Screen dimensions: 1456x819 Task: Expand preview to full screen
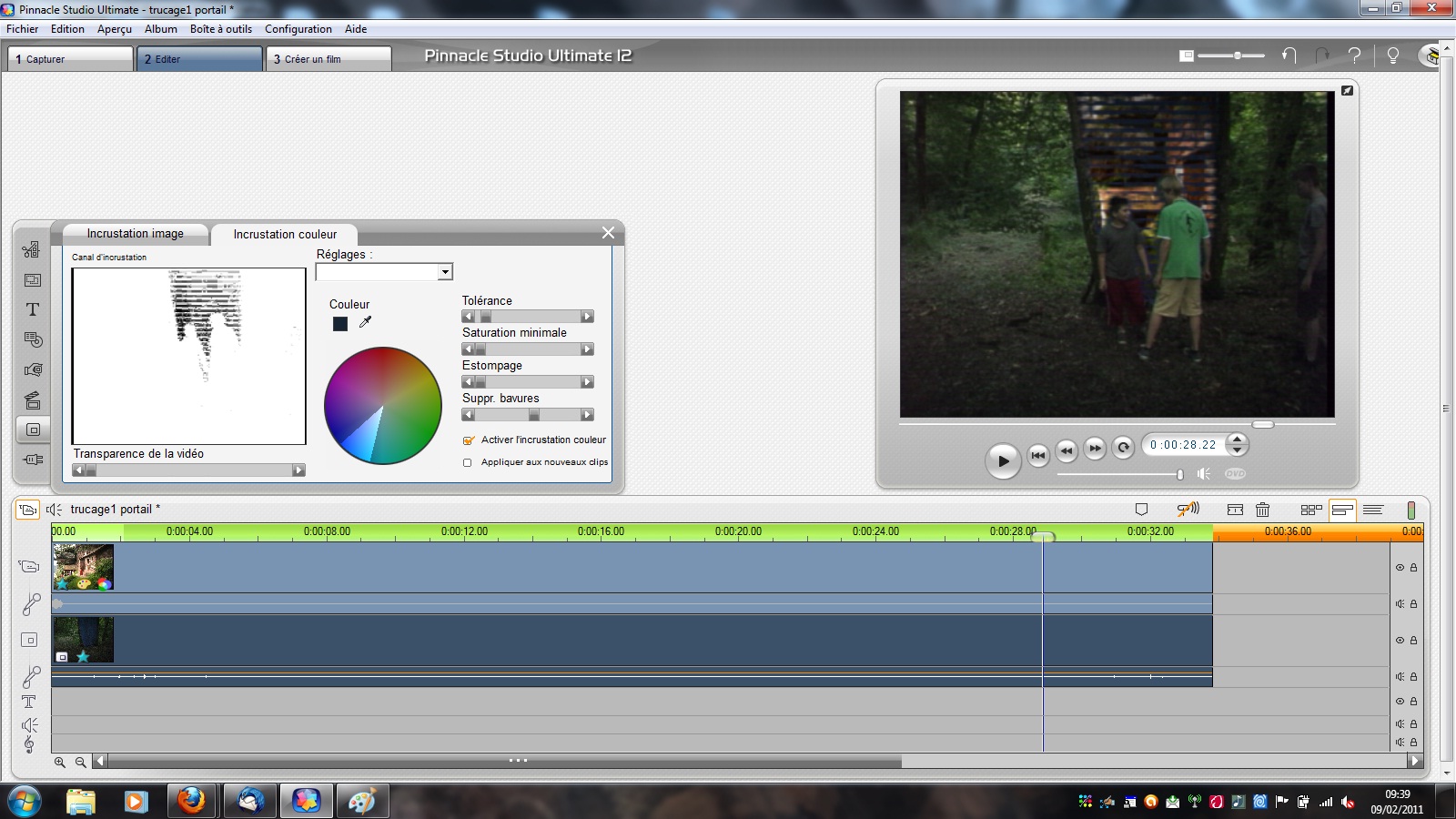1347,90
